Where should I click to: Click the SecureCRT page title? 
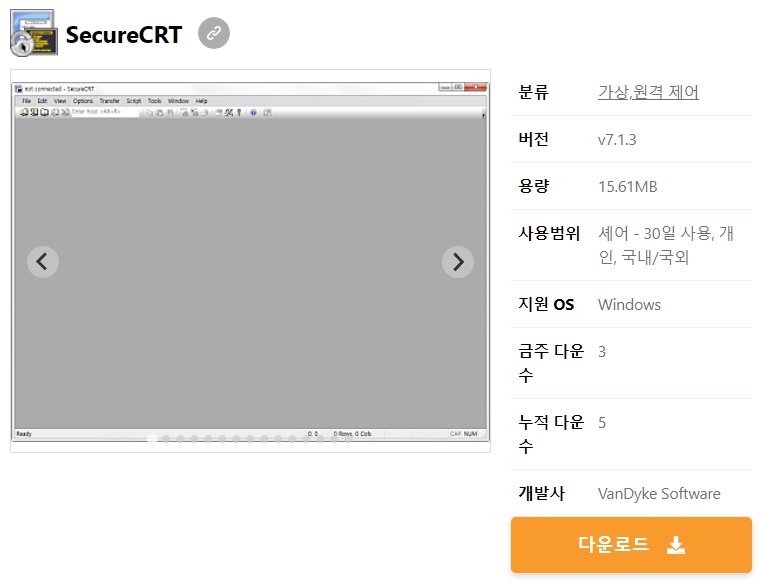tap(124, 34)
